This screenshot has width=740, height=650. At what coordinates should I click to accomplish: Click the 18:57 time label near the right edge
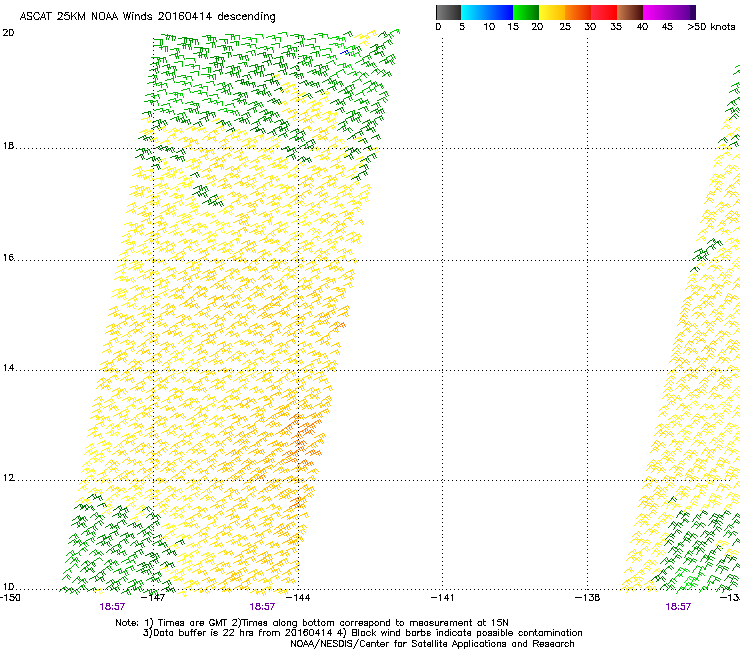(x=678, y=607)
